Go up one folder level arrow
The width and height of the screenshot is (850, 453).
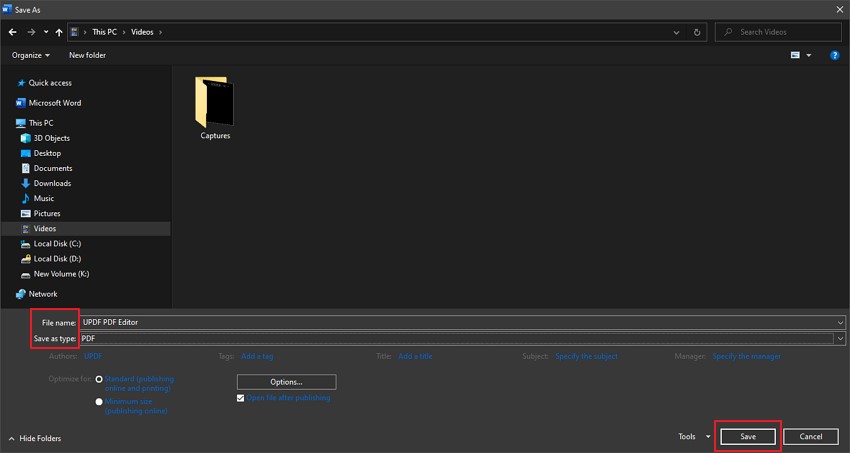pos(59,32)
